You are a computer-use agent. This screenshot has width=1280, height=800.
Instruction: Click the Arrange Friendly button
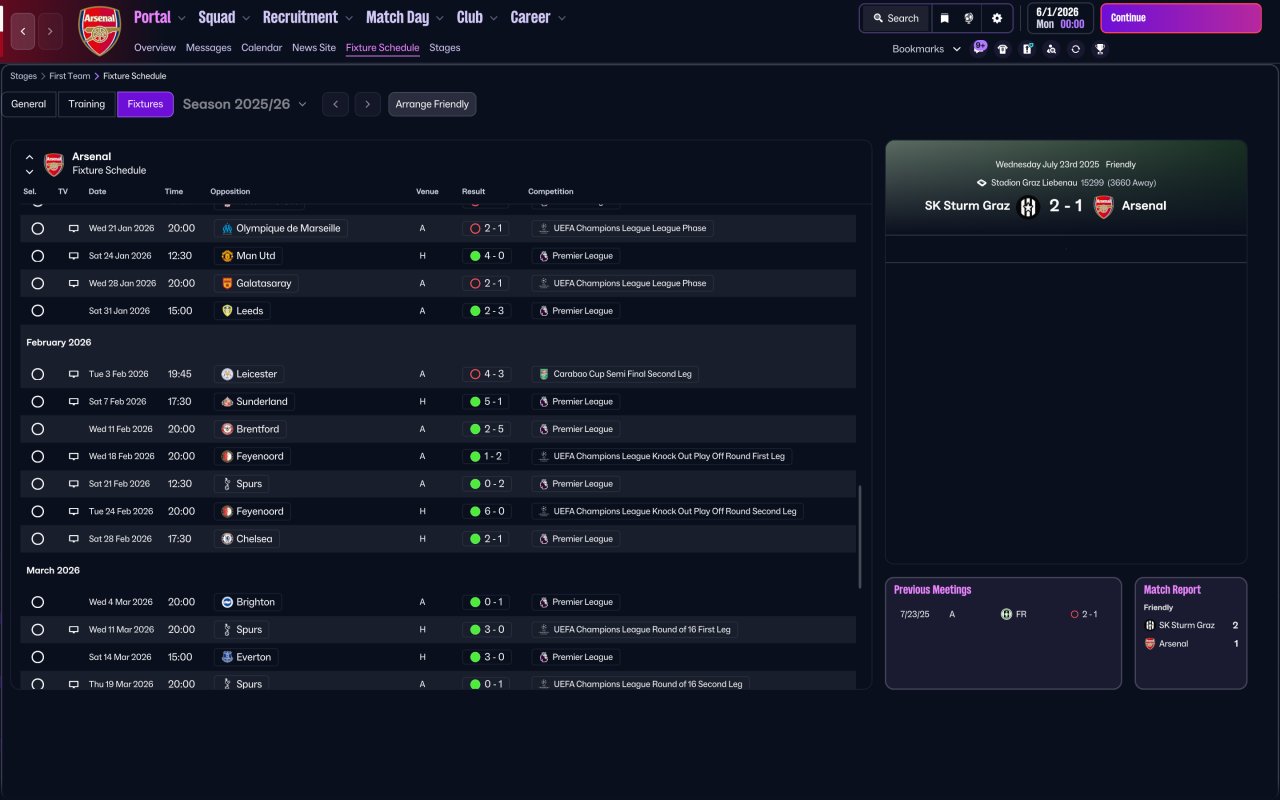pos(432,104)
